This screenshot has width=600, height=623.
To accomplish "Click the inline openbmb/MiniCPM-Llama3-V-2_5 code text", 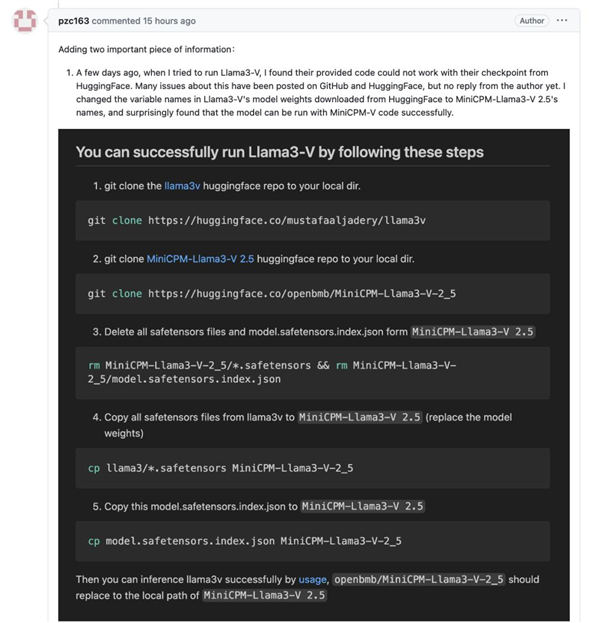I will click(419, 579).
